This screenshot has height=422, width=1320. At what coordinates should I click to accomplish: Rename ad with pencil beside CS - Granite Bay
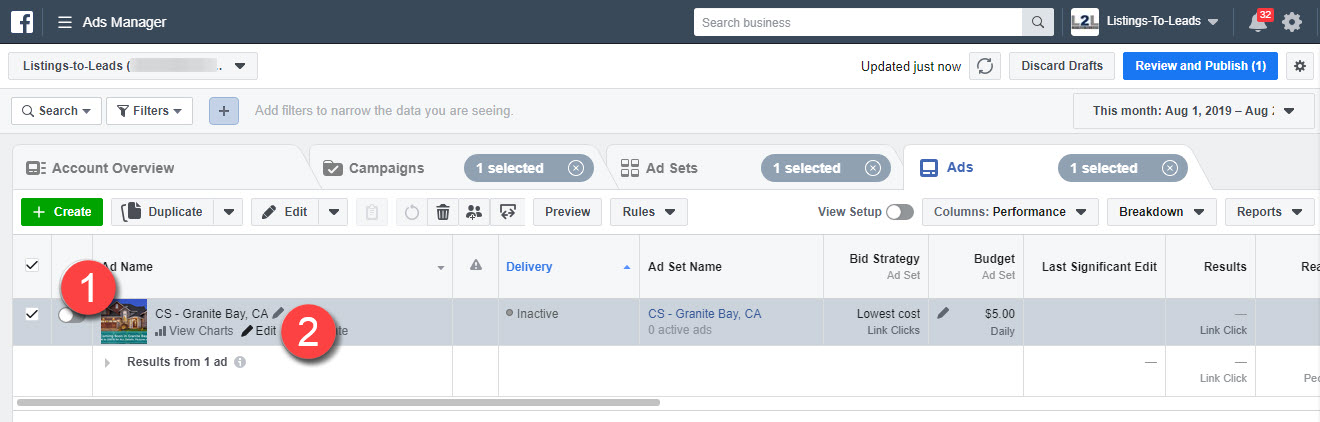click(x=278, y=313)
